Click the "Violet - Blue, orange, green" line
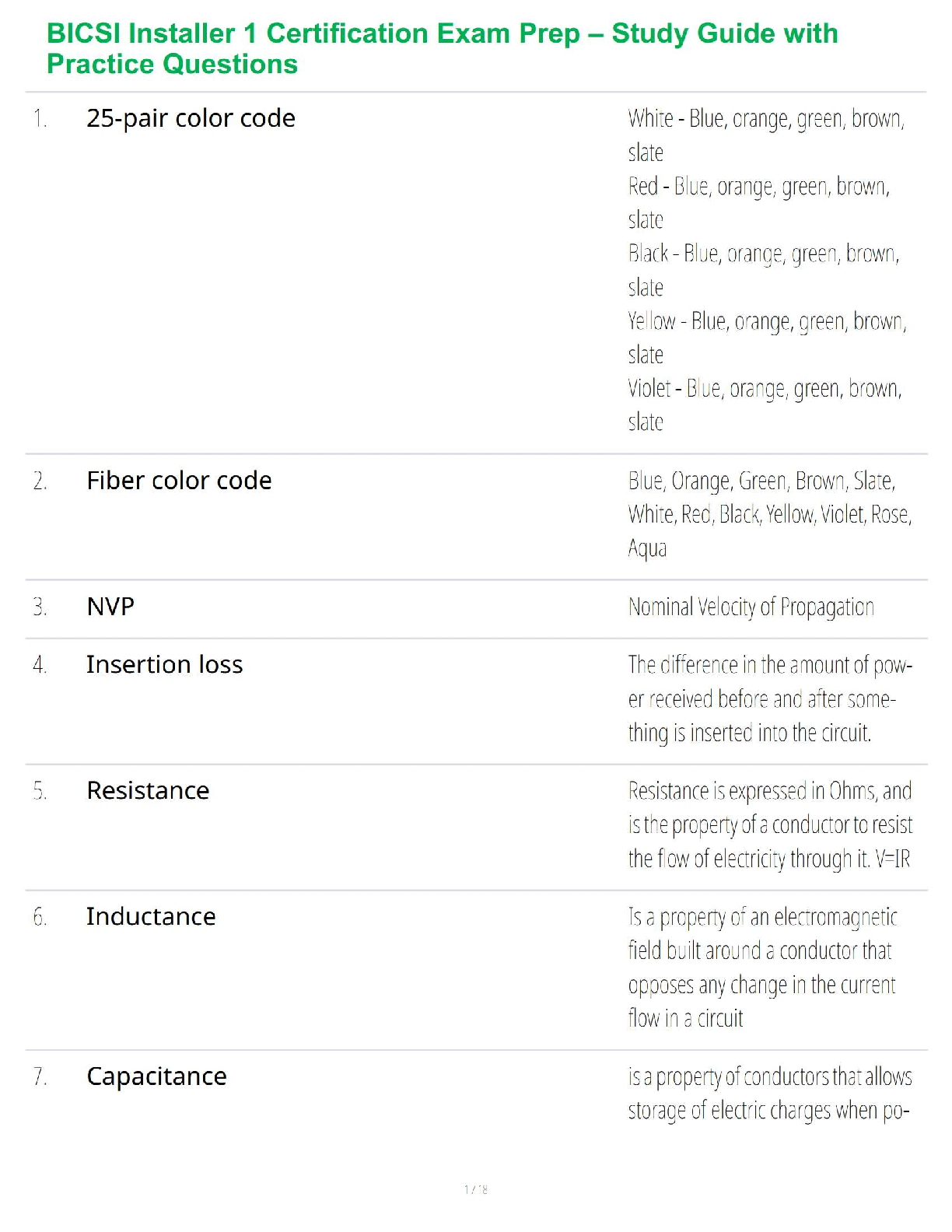 click(x=765, y=389)
